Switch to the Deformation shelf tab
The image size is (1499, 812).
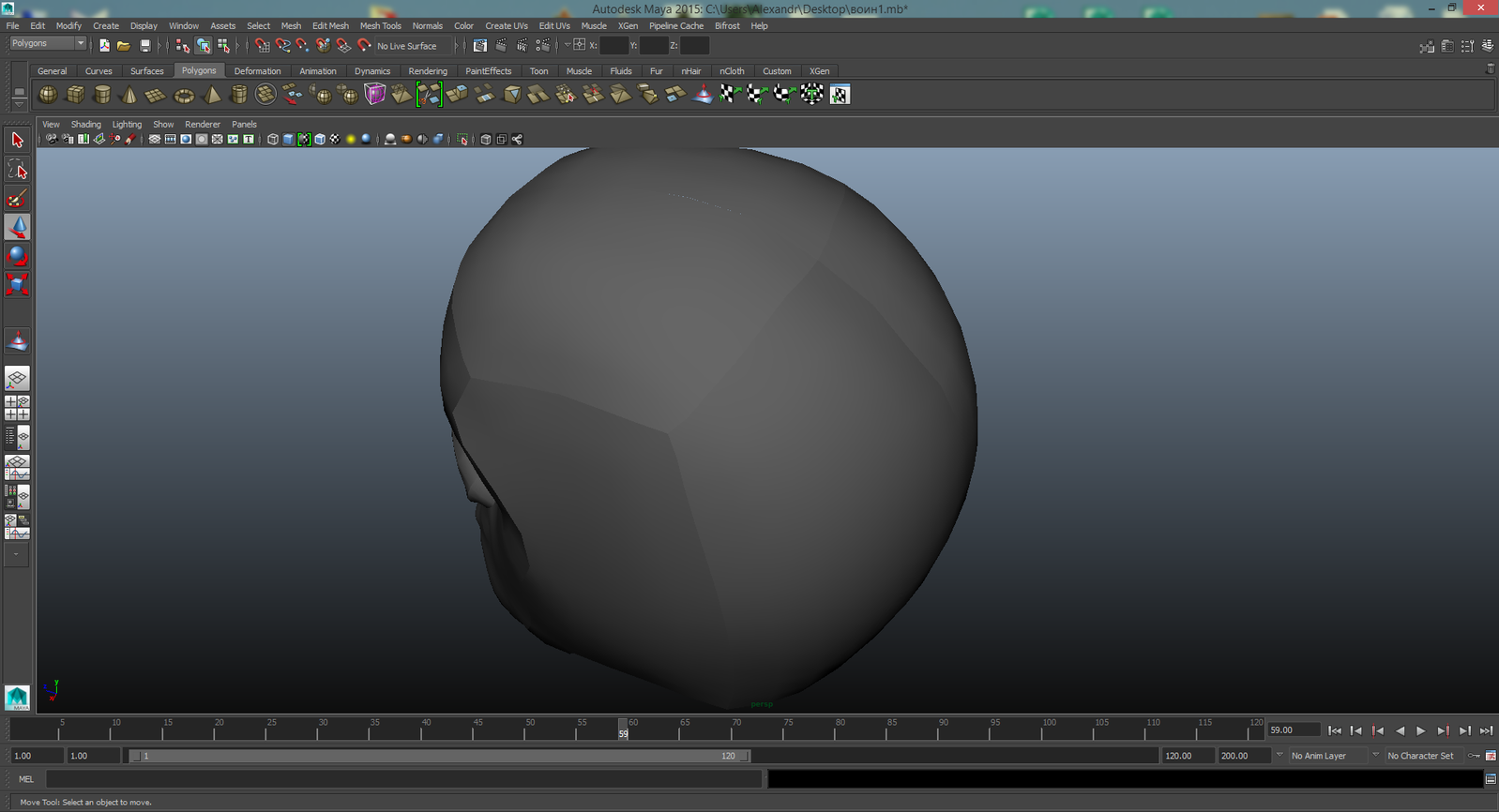[257, 71]
